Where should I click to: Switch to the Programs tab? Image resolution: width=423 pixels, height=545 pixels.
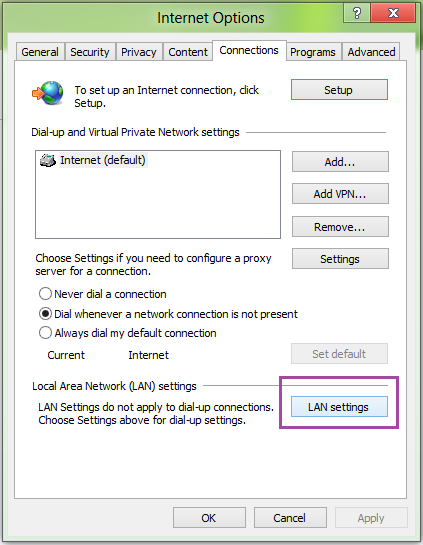click(312, 52)
